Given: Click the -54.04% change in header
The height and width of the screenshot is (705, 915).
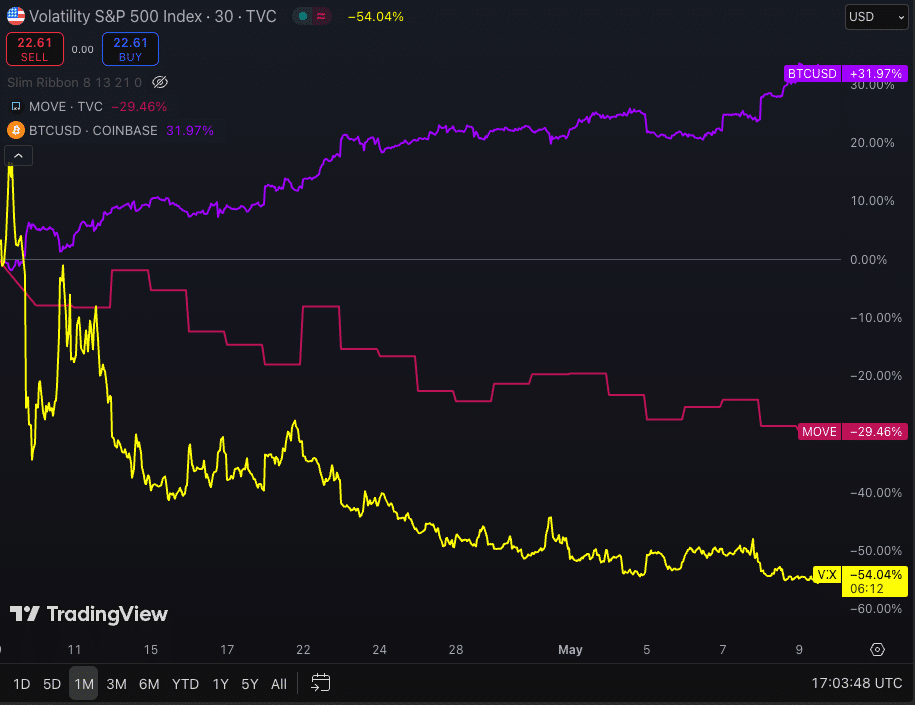Looking at the screenshot, I should [x=375, y=16].
